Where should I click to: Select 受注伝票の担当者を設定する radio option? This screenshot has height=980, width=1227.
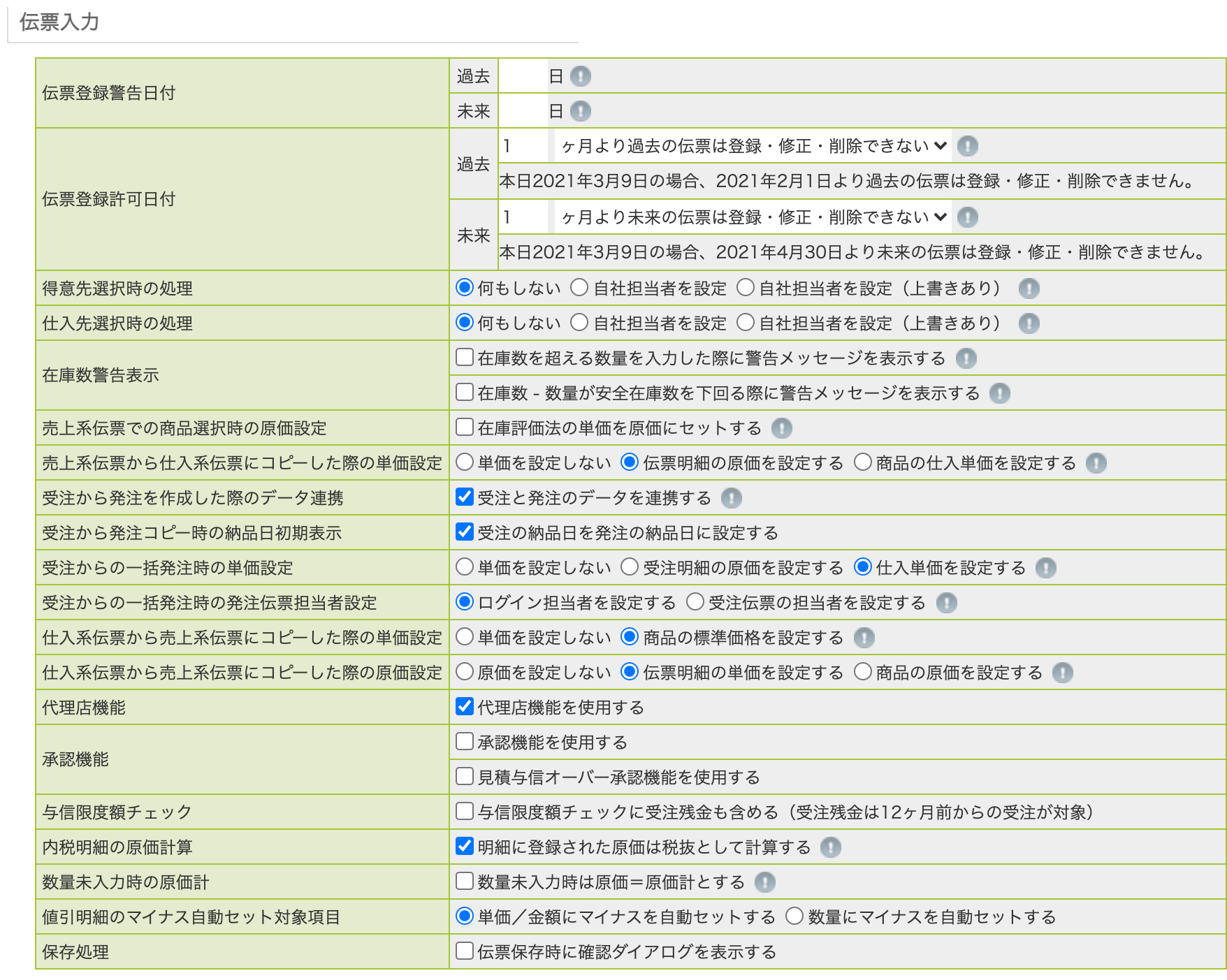point(695,601)
